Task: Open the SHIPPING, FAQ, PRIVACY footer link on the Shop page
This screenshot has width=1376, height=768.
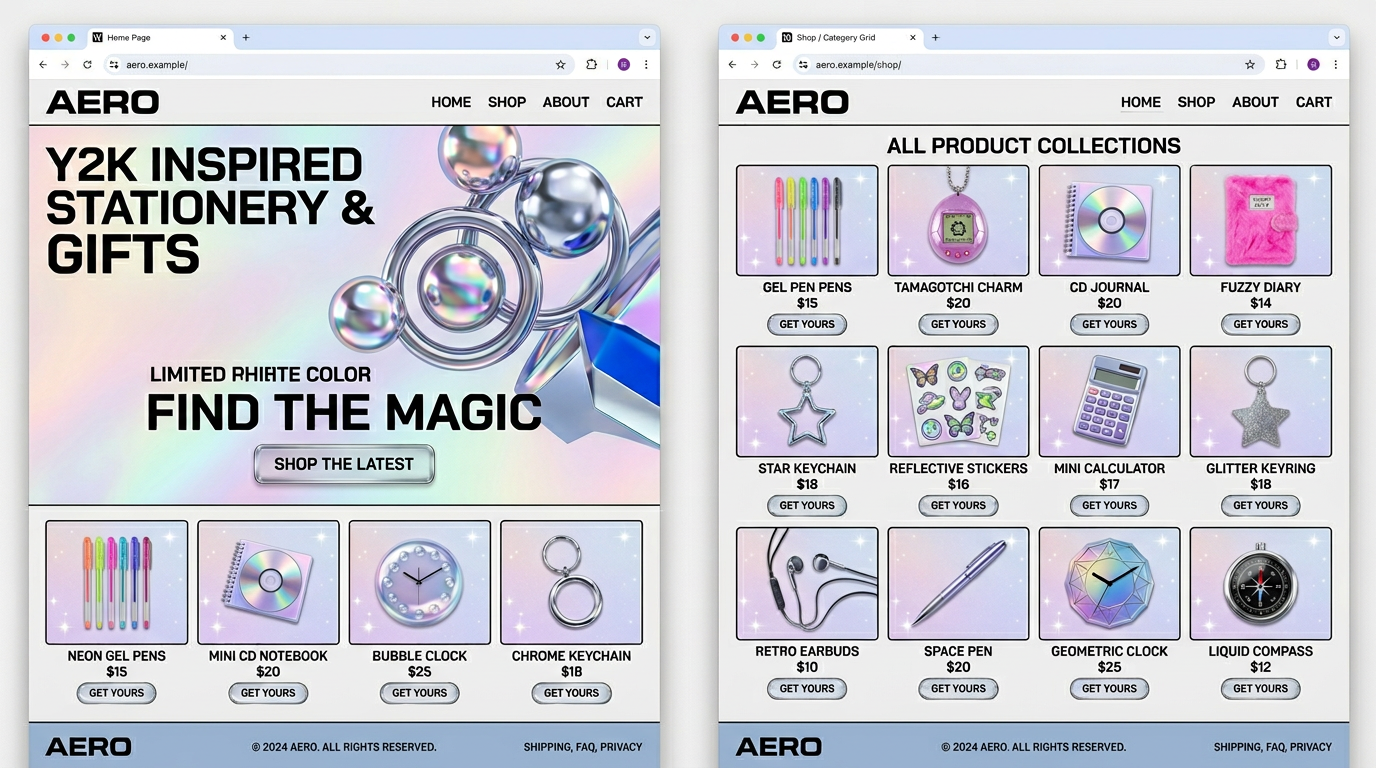Action: 1272,747
